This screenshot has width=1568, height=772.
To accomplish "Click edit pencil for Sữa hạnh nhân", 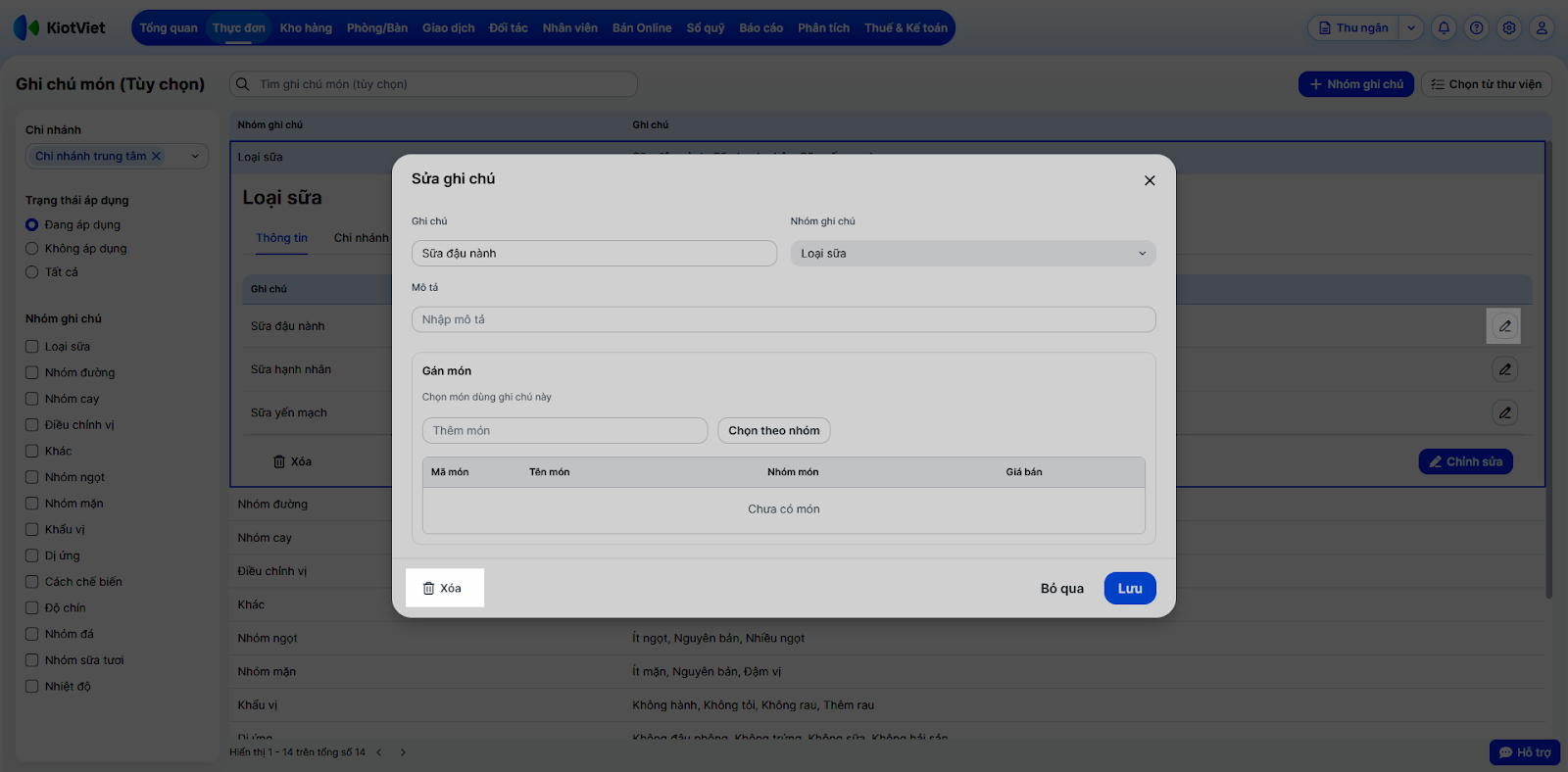I will point(1504,369).
